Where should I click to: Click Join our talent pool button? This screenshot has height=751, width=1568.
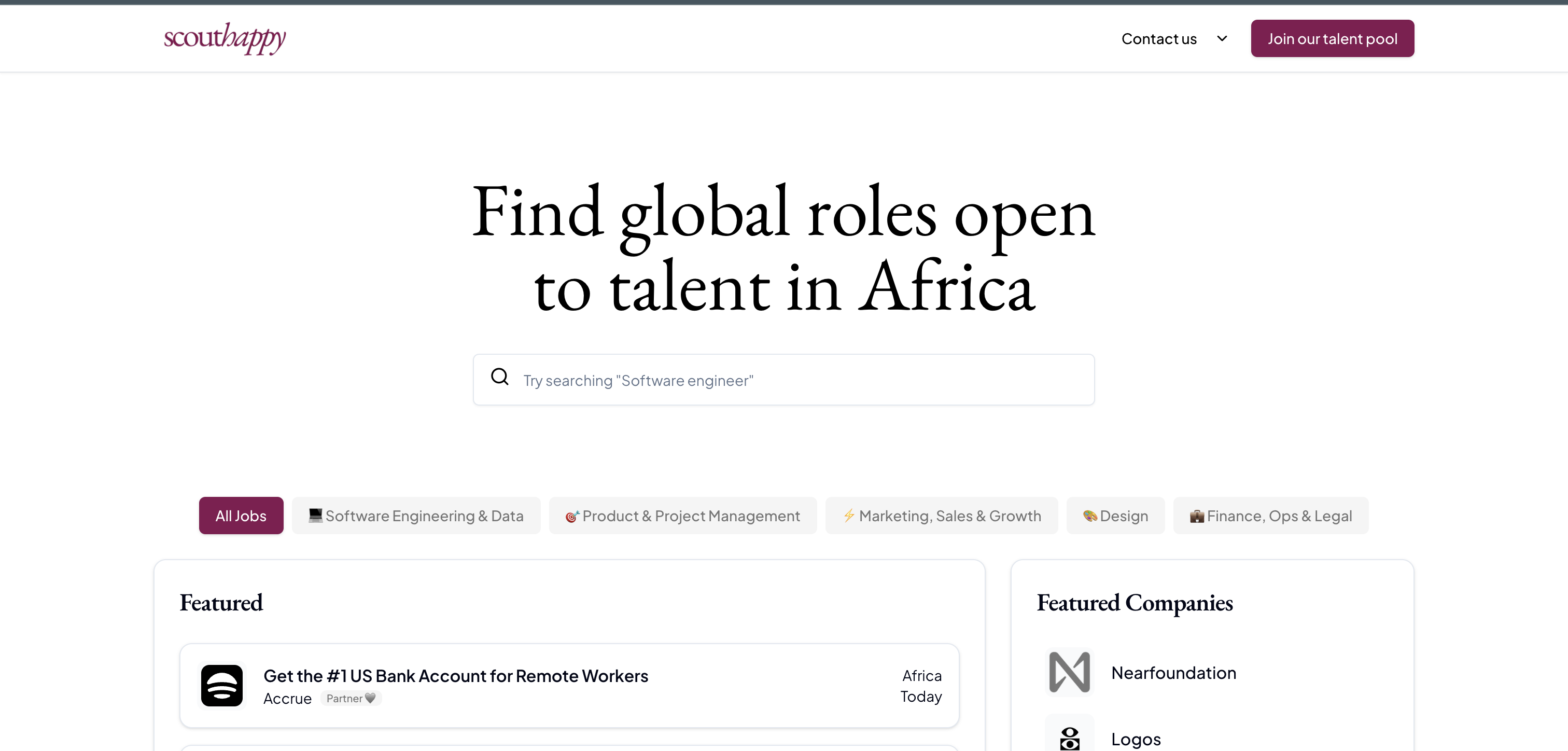coord(1333,38)
